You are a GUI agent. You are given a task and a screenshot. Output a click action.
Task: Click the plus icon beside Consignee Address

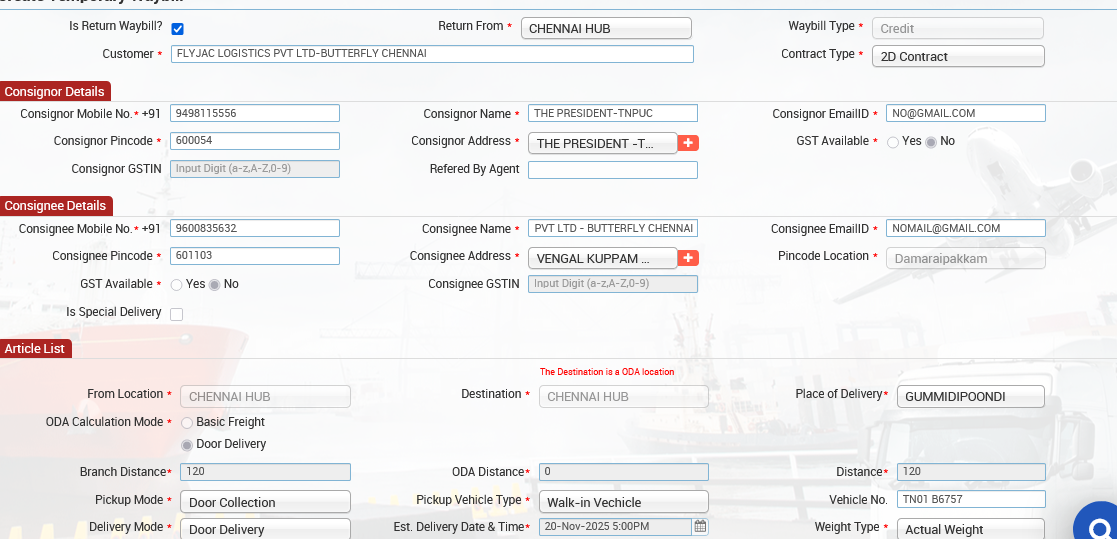(688, 258)
